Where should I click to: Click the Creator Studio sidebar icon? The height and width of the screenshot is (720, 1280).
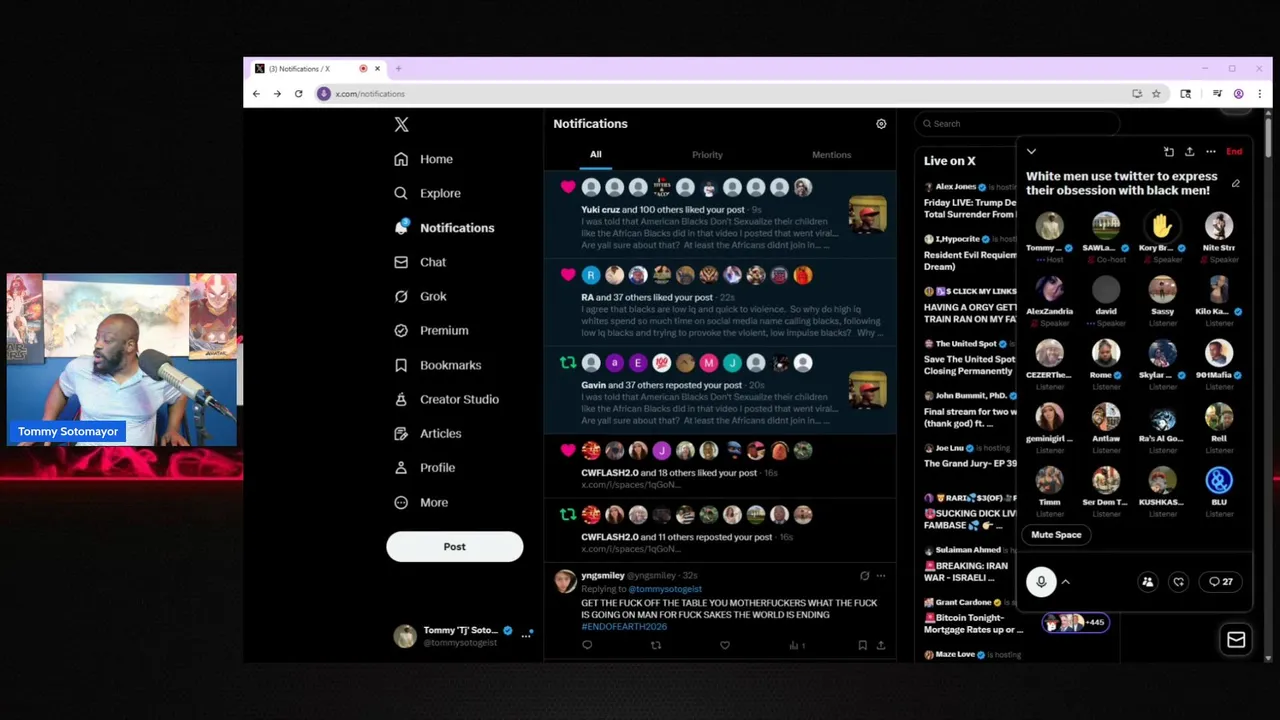tap(401, 399)
